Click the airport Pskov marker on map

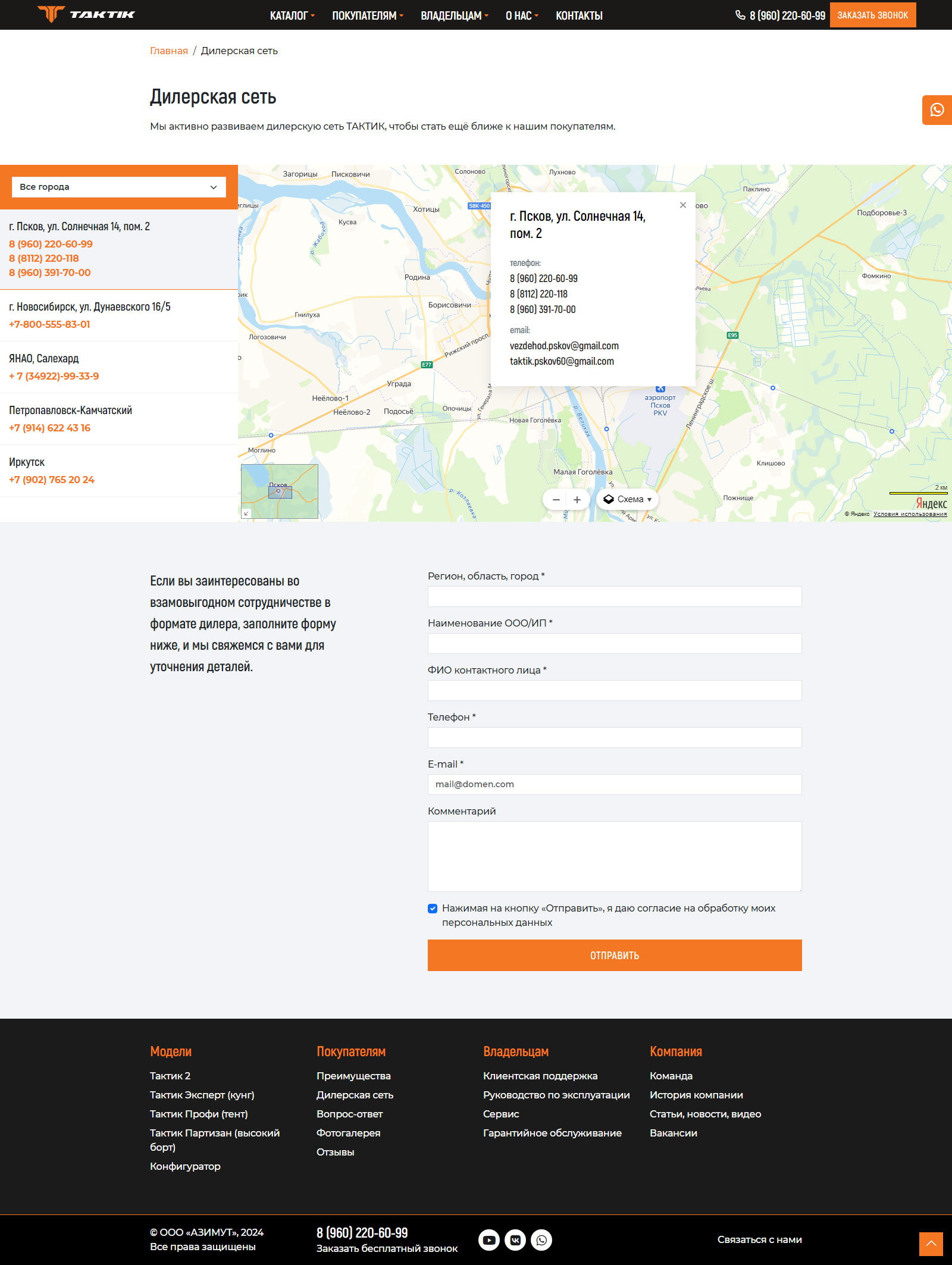click(x=660, y=389)
